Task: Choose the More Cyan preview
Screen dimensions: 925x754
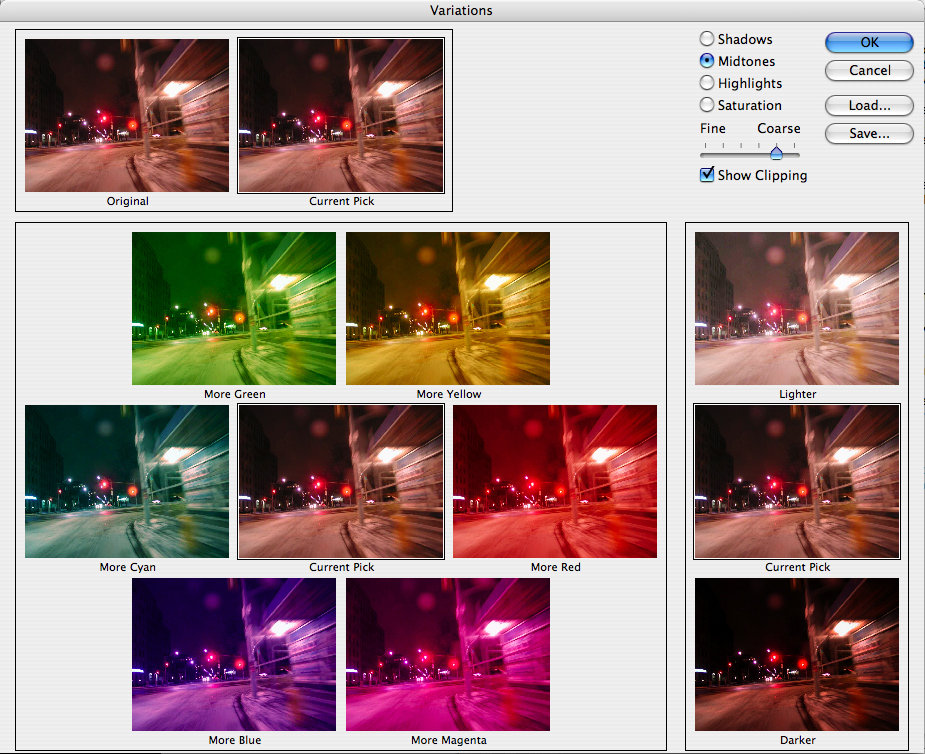Action: point(127,481)
